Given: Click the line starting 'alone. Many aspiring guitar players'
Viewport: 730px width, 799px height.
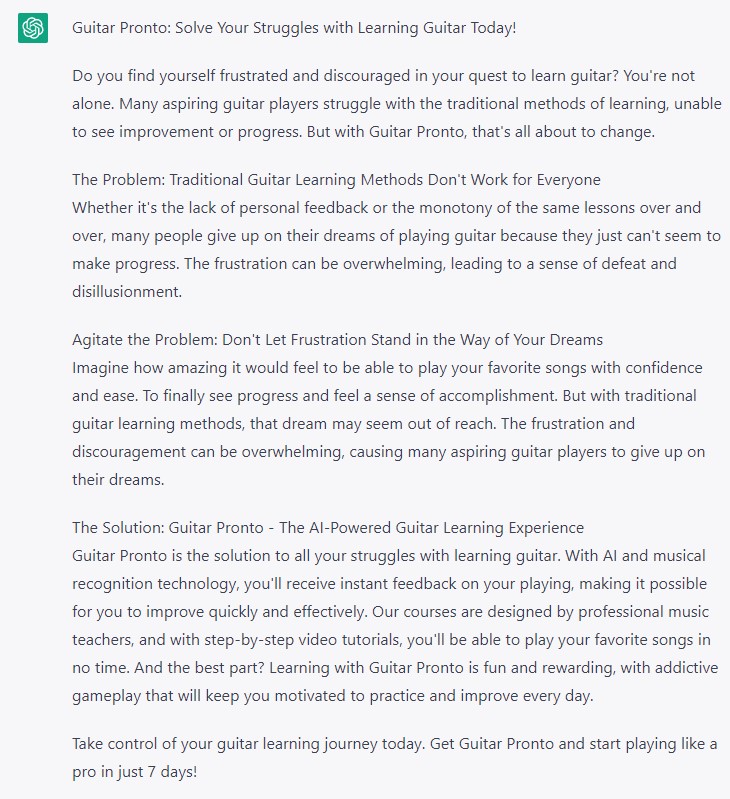Looking at the screenshot, I should tap(397, 104).
